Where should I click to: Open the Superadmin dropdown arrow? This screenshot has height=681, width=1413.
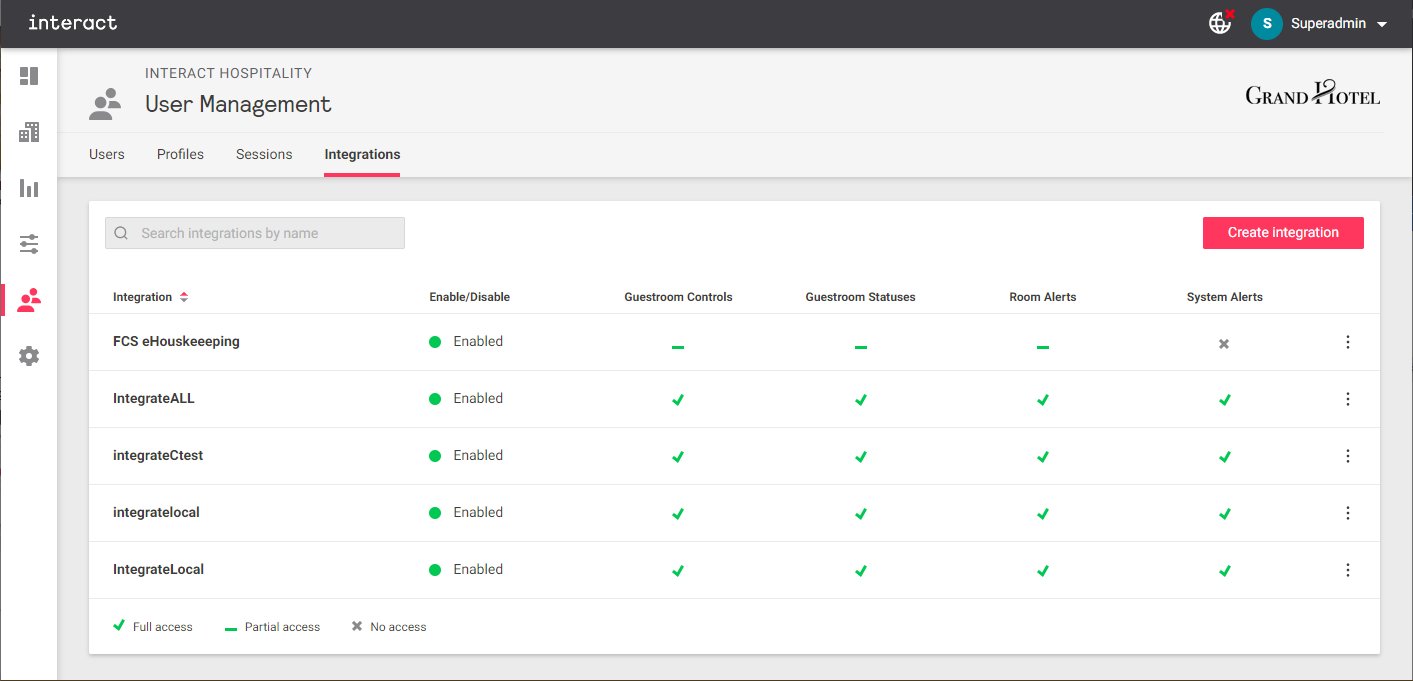pyautogui.click(x=1382, y=24)
